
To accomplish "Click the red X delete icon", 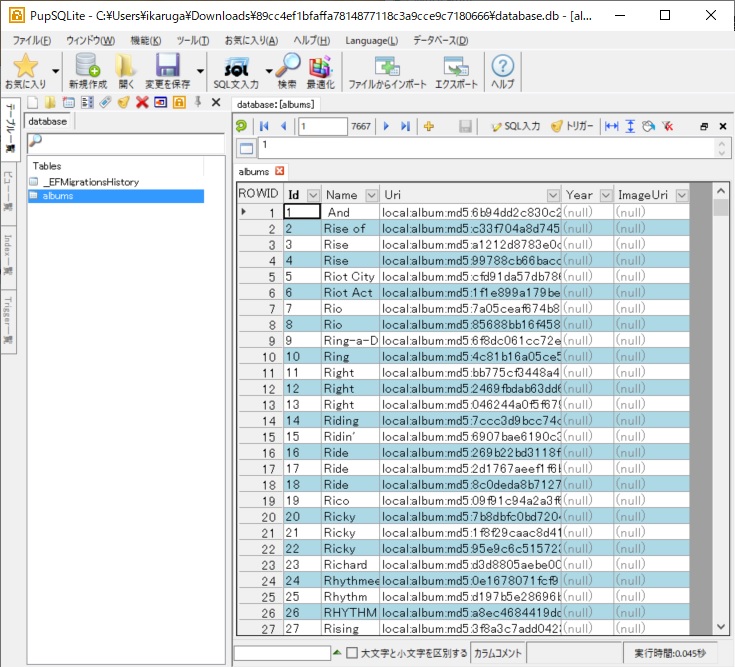I will (x=142, y=102).
